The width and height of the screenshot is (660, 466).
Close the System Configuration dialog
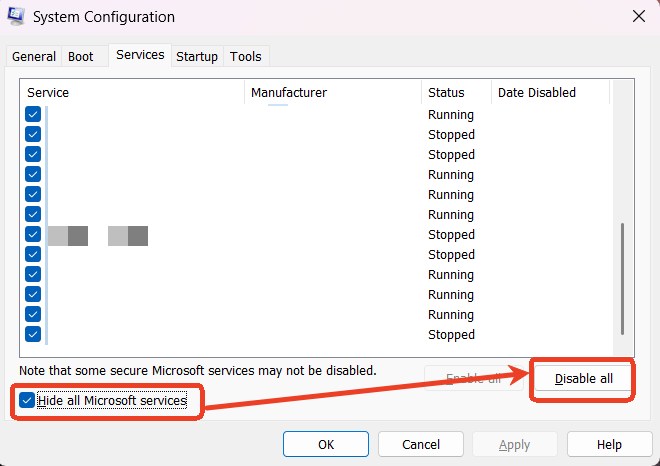point(639,16)
